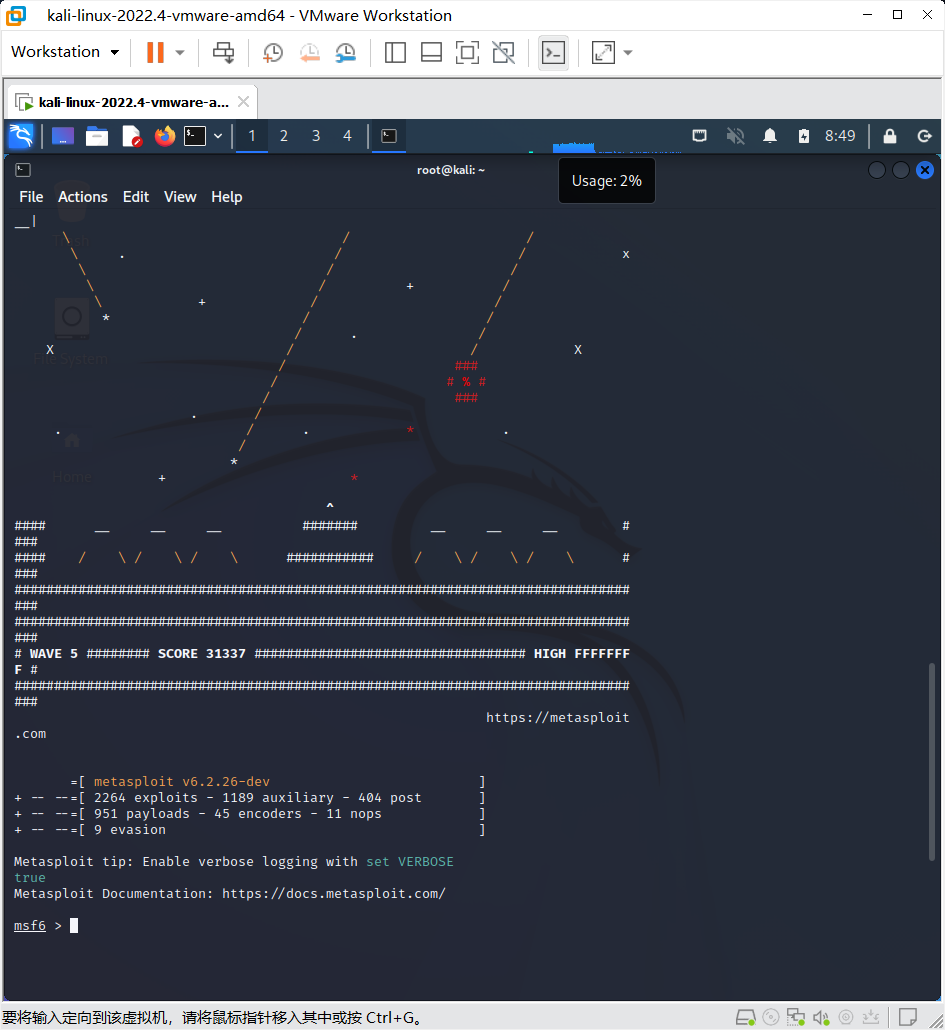This screenshot has height=1030, width=945.
Task: Open the snapshot manager icon
Action: [x=345, y=53]
